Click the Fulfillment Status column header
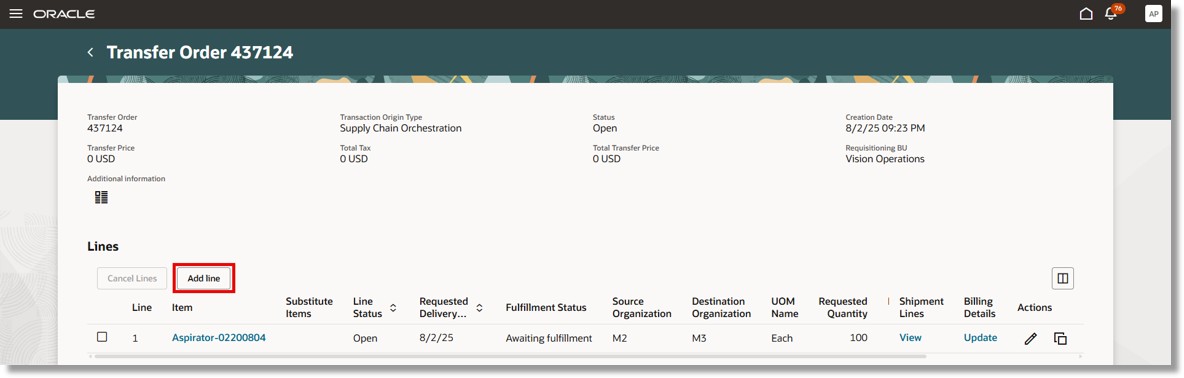The width and height of the screenshot is (1184, 378). (x=546, y=308)
